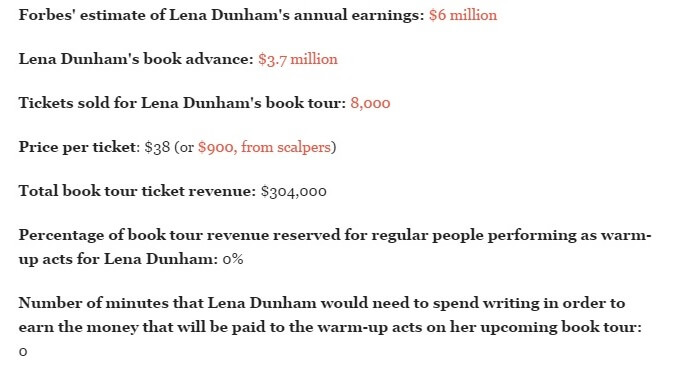Click the "0%" percentage value
Viewport: 688px width, 381px height.
pyautogui.click(x=233, y=259)
